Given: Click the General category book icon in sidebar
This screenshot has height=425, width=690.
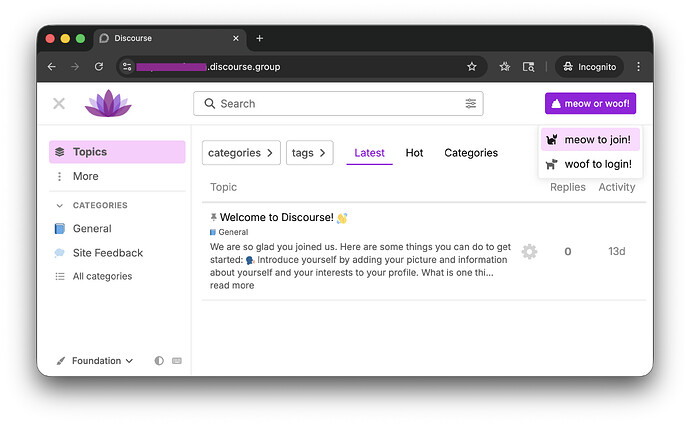Looking at the screenshot, I should 60,229.
